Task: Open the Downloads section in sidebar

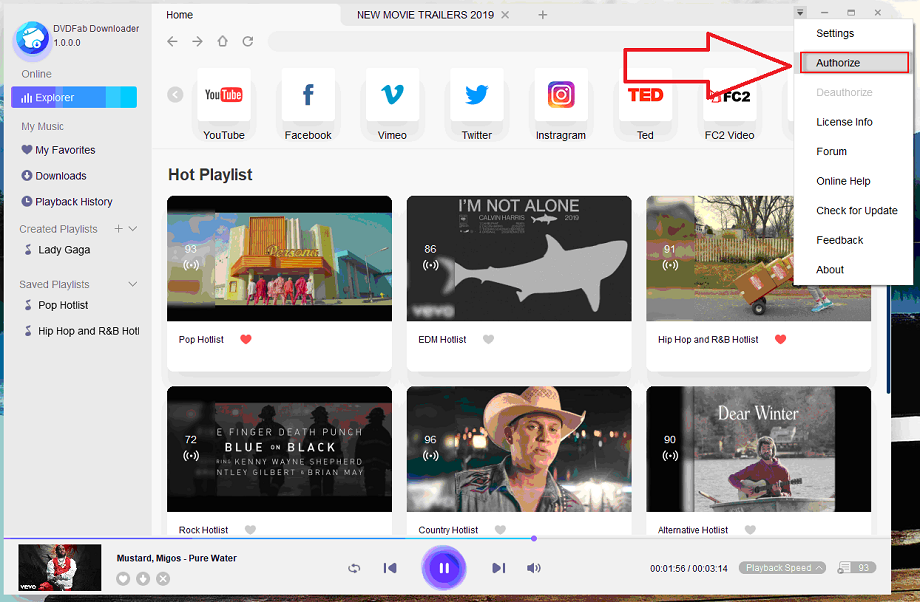Action: tap(60, 176)
